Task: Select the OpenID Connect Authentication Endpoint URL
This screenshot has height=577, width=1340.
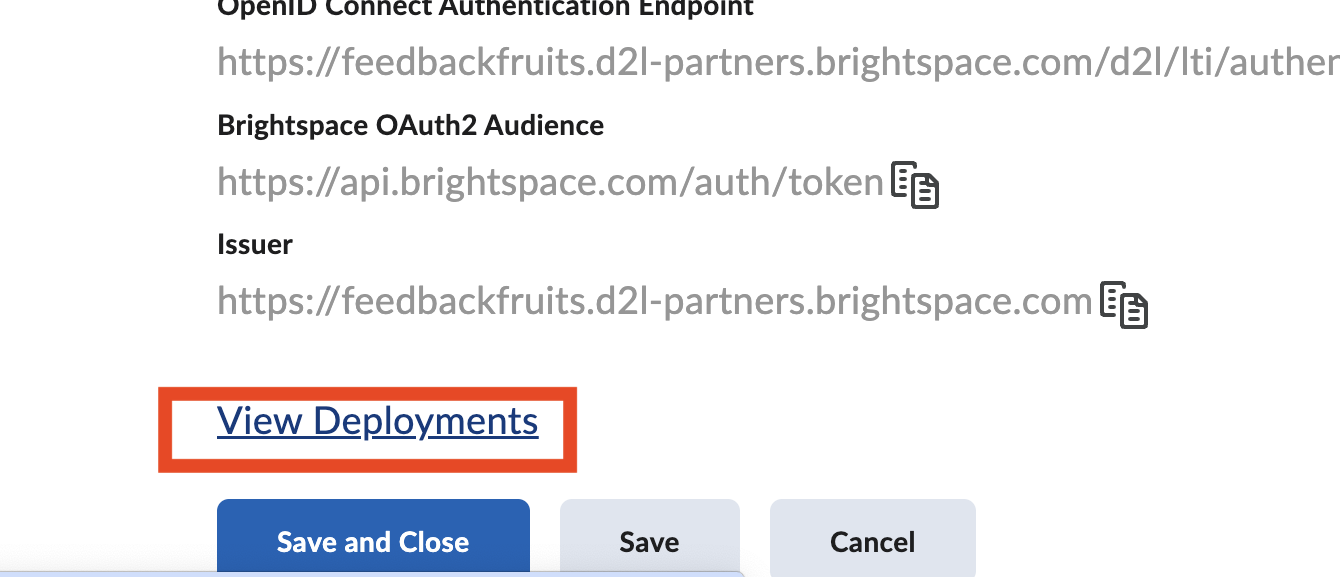Action: pyautogui.click(x=778, y=63)
